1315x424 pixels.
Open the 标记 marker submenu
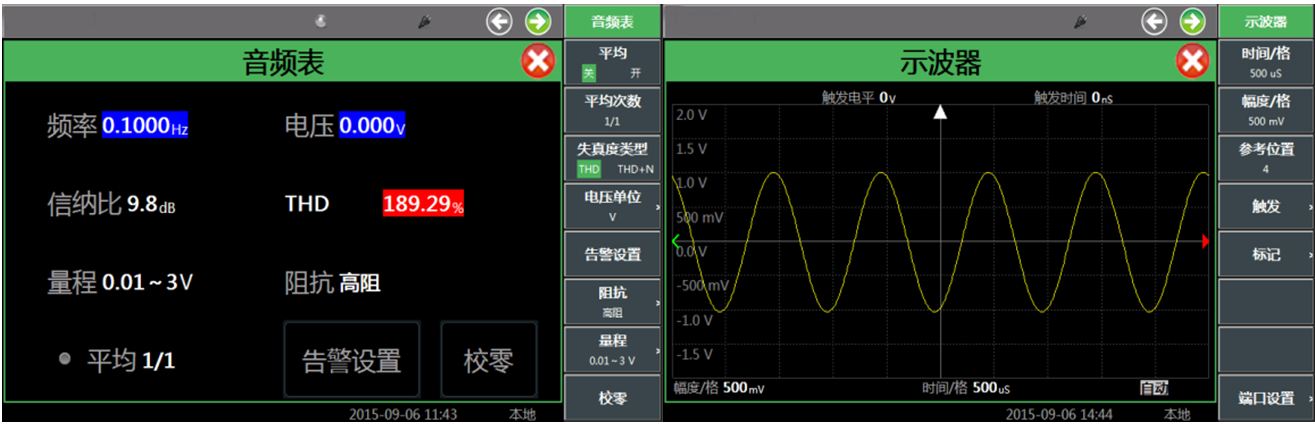[1266, 255]
